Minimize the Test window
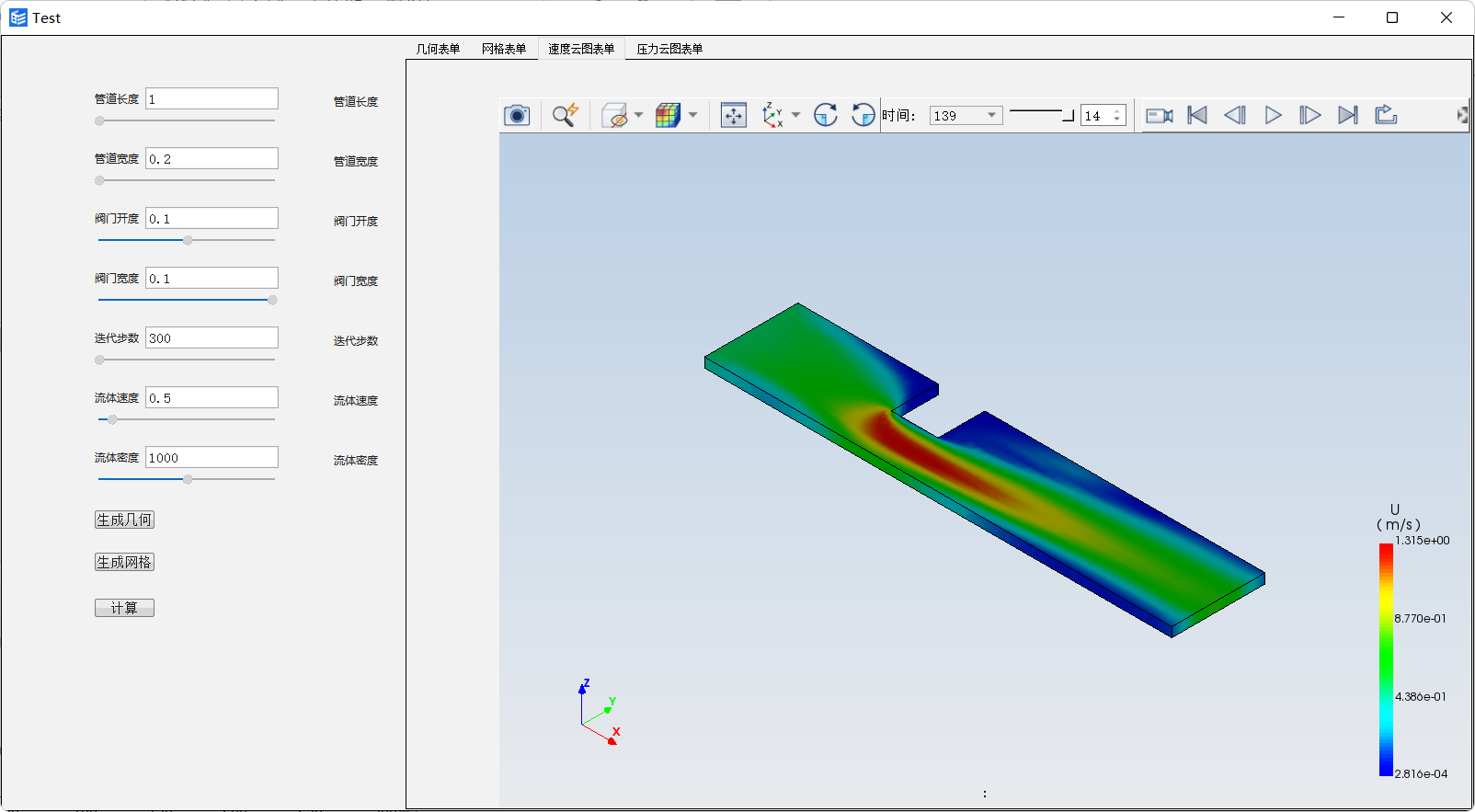The image size is (1475, 812). pyautogui.click(x=1339, y=17)
